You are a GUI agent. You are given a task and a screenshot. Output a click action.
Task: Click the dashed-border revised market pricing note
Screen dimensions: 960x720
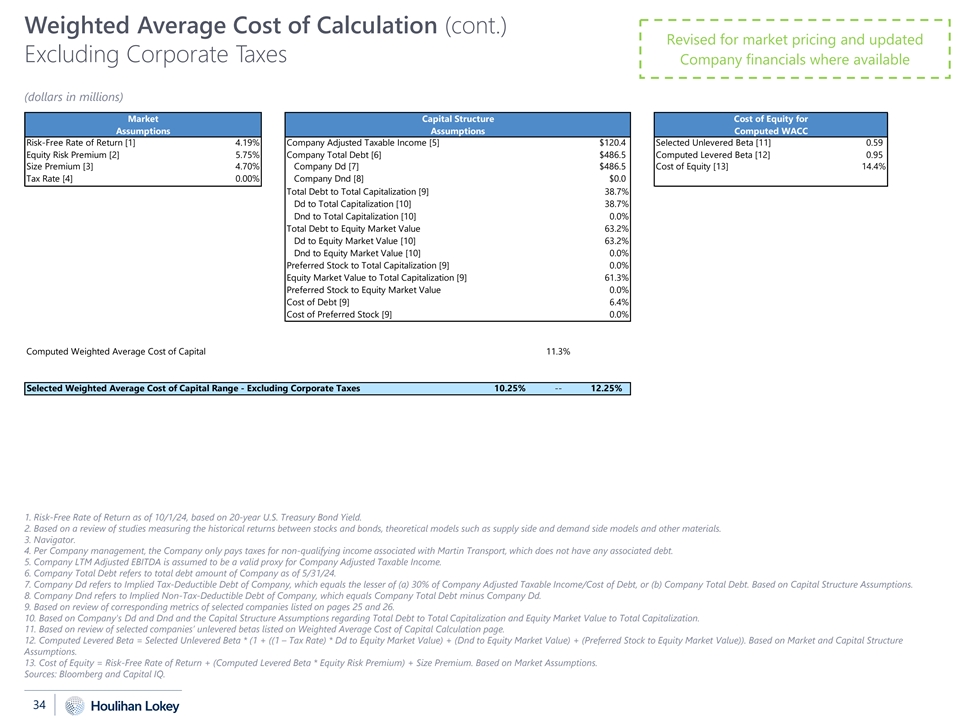[795, 49]
